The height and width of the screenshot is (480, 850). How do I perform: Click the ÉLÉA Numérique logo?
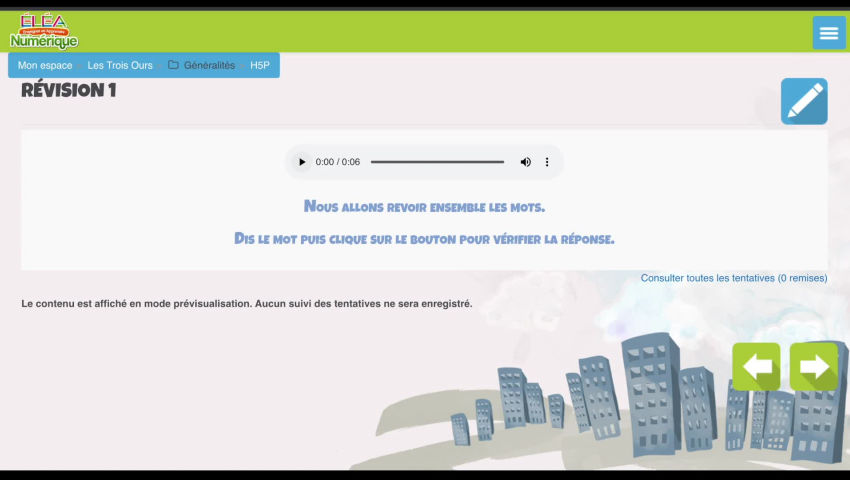pos(44,32)
